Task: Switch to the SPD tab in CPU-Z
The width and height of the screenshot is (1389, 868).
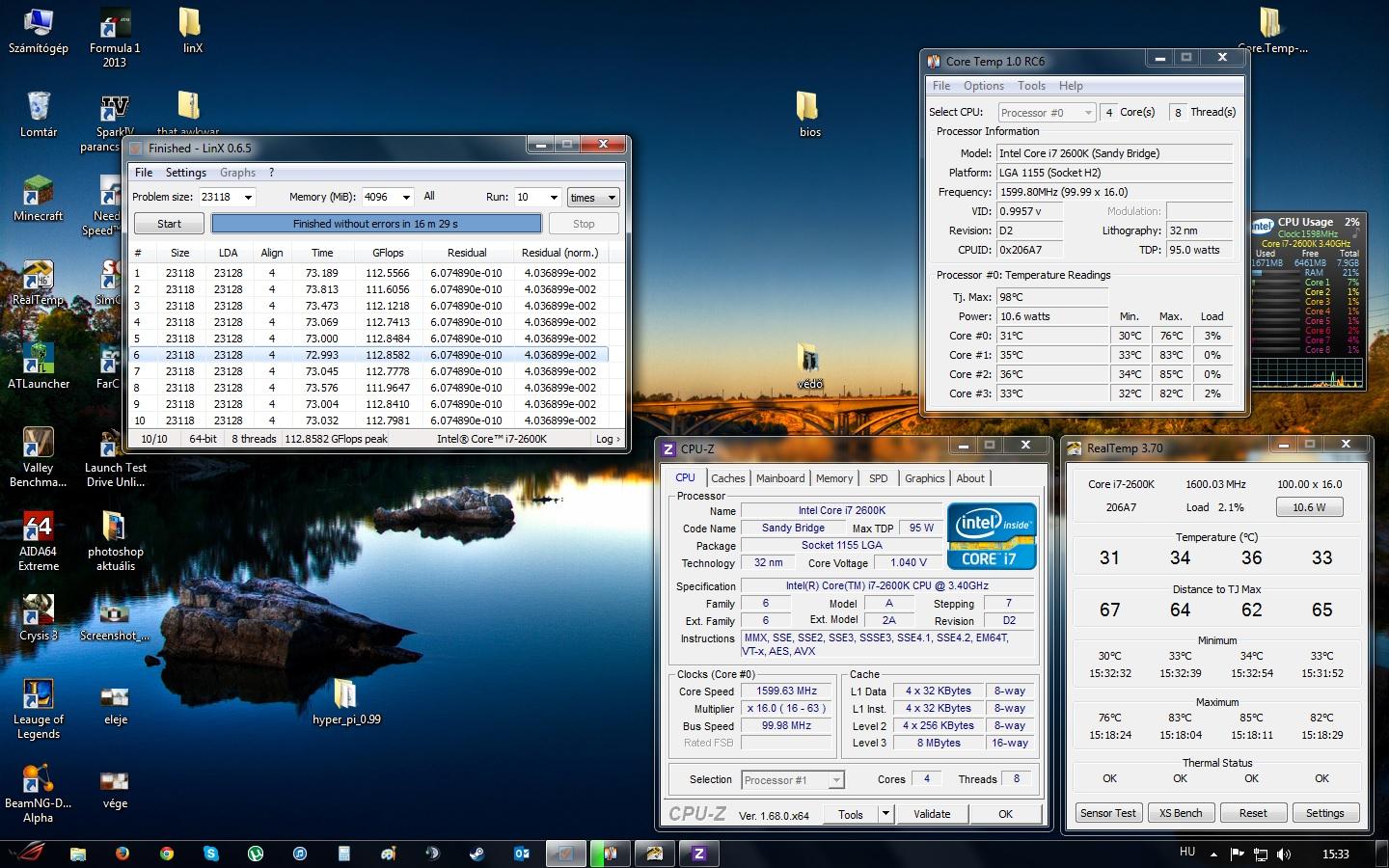Action: click(878, 478)
